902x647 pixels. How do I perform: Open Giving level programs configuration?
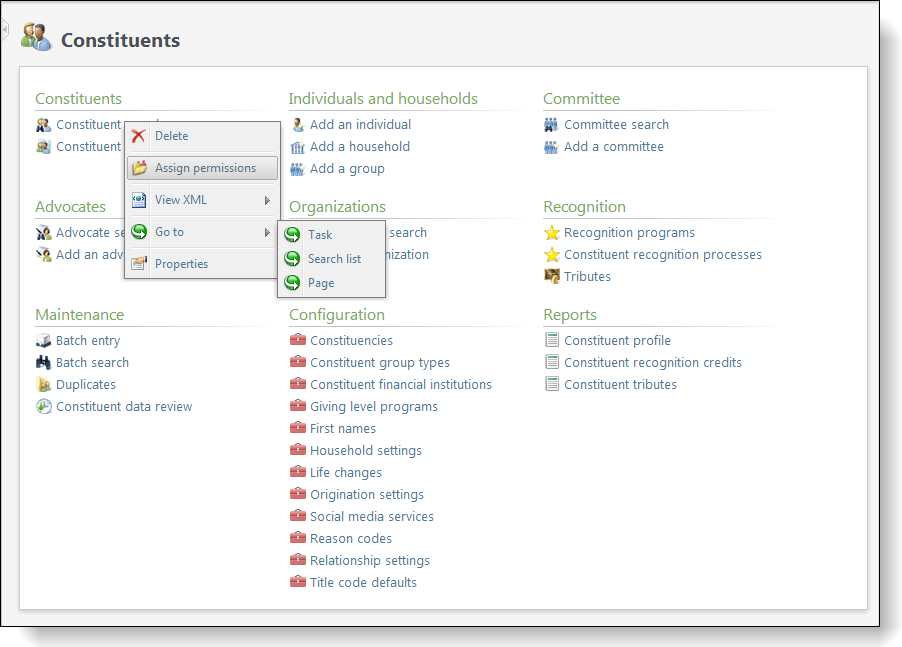[x=374, y=407]
